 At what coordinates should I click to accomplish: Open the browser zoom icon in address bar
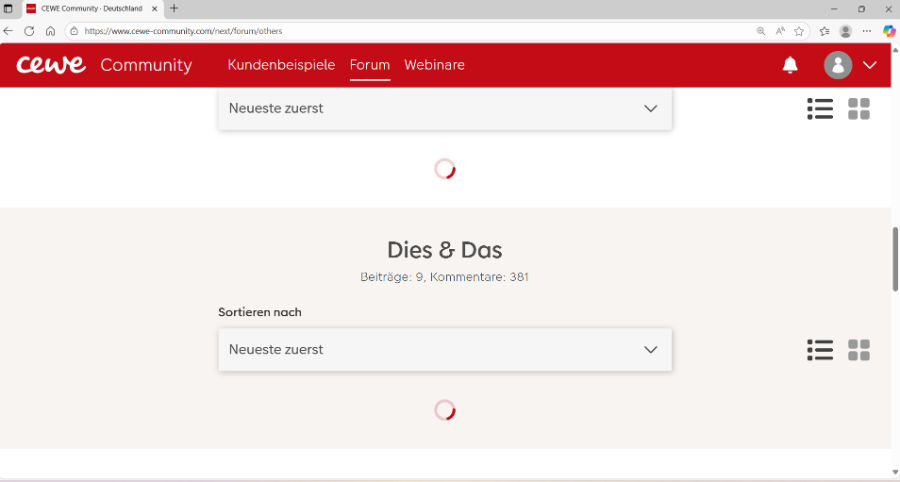(761, 31)
